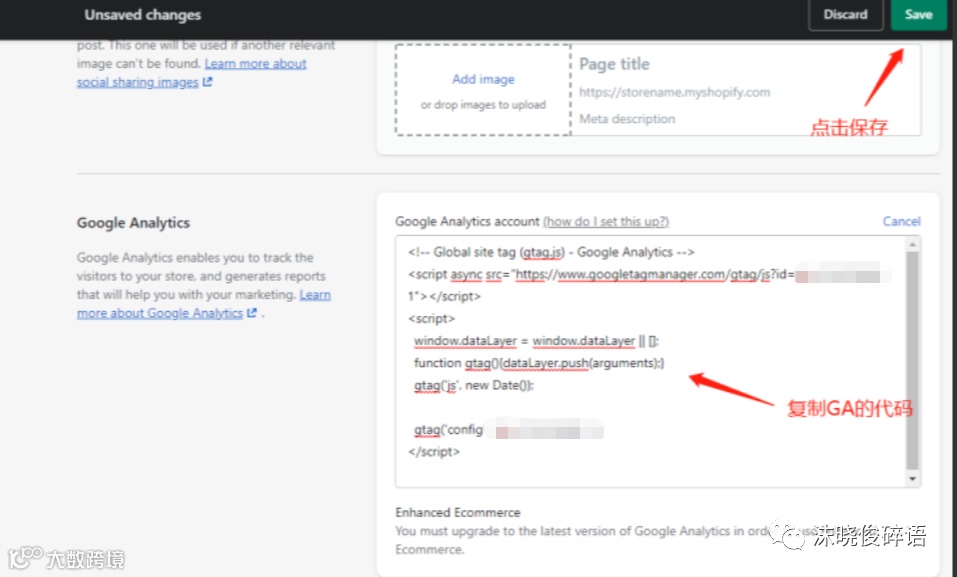
Task: Click the green Save button
Action: [x=919, y=15]
